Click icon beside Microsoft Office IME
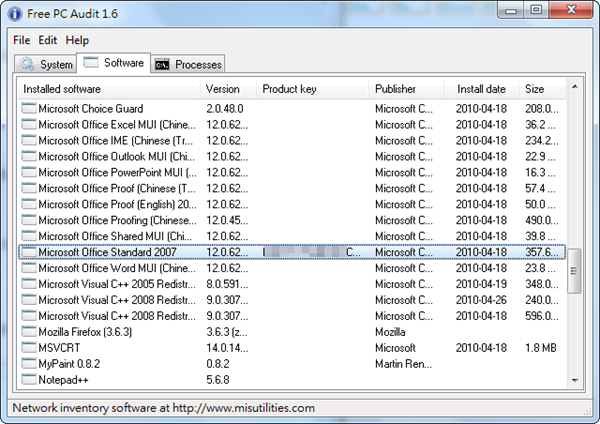 (29, 140)
